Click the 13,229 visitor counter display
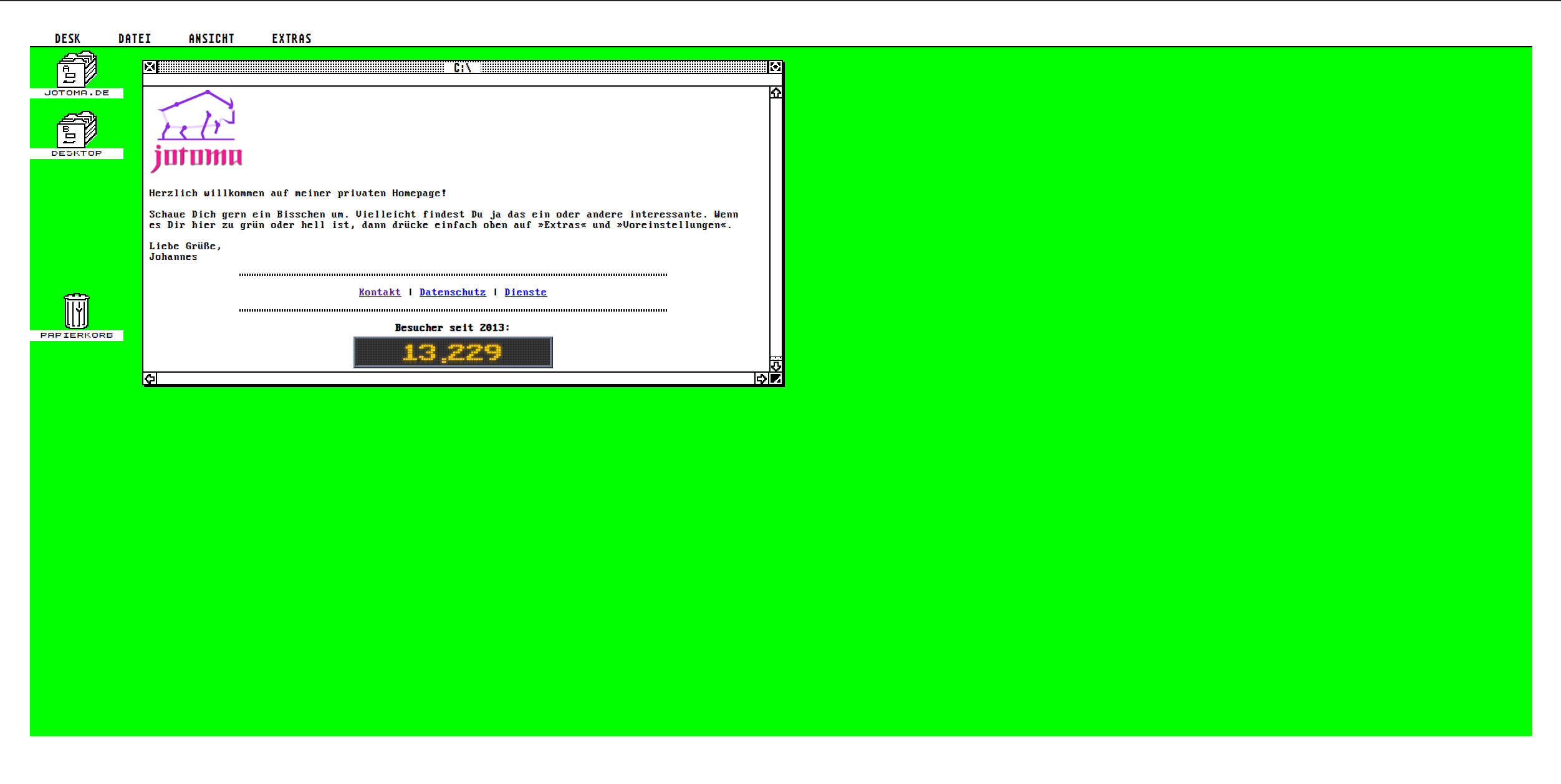Screen dimensions: 1561x784 coord(453,353)
